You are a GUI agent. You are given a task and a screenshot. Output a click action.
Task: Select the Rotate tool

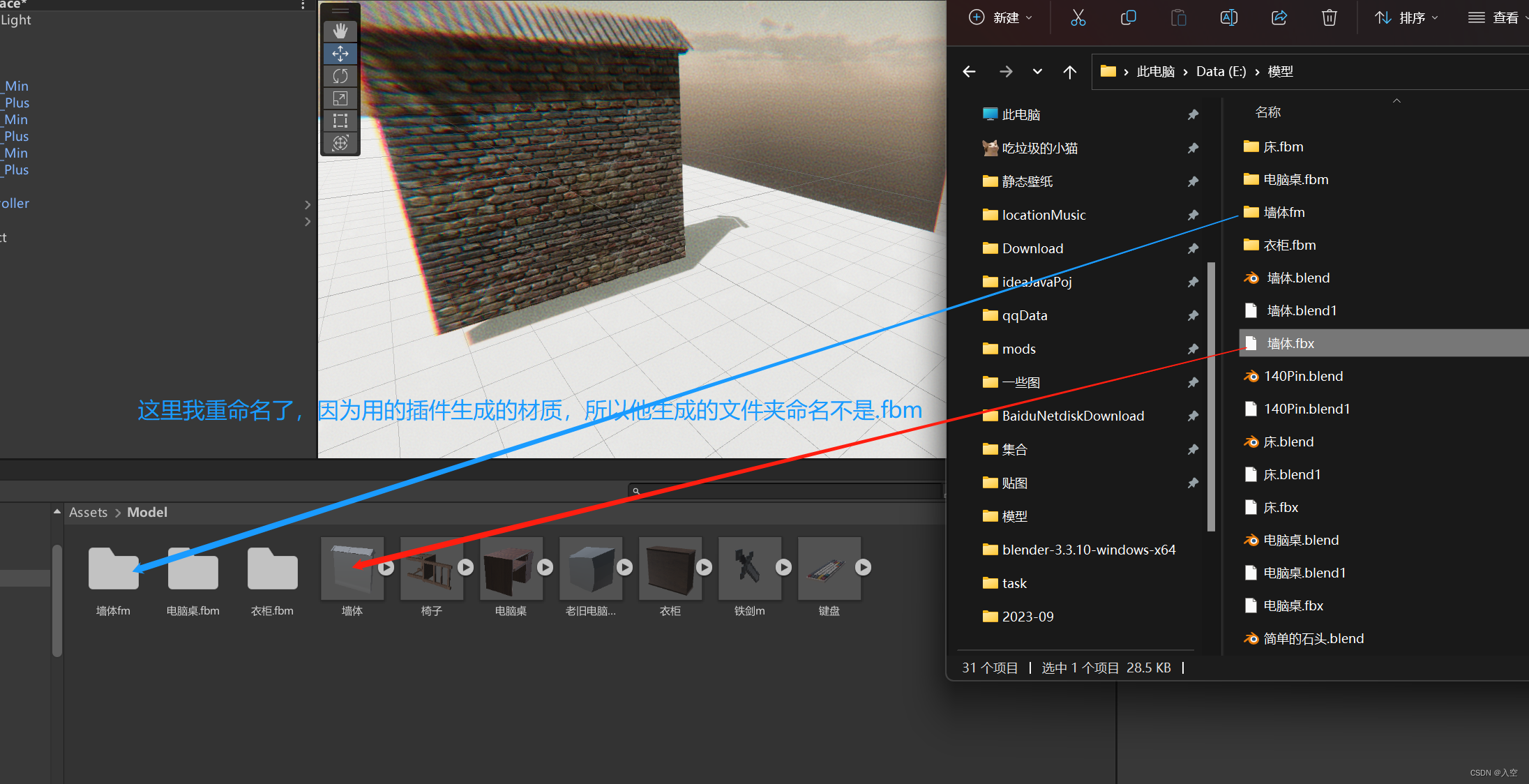pos(340,76)
